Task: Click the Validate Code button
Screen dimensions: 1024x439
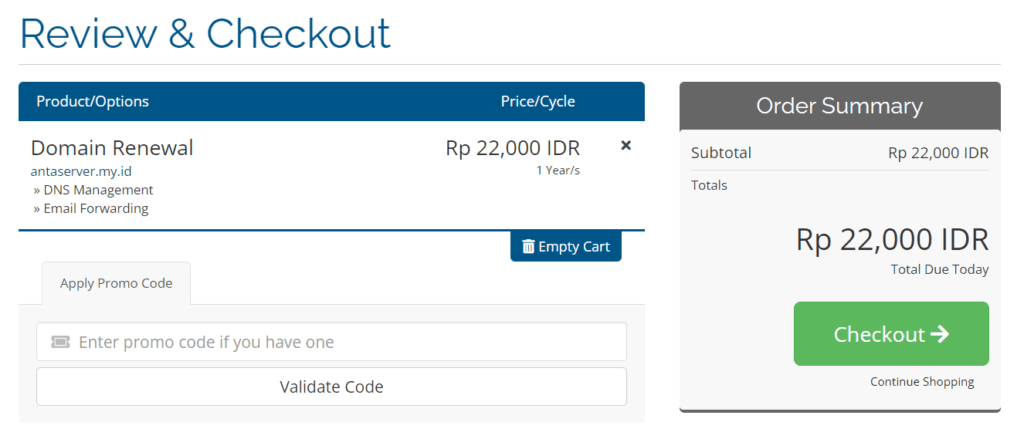Action: 331,387
